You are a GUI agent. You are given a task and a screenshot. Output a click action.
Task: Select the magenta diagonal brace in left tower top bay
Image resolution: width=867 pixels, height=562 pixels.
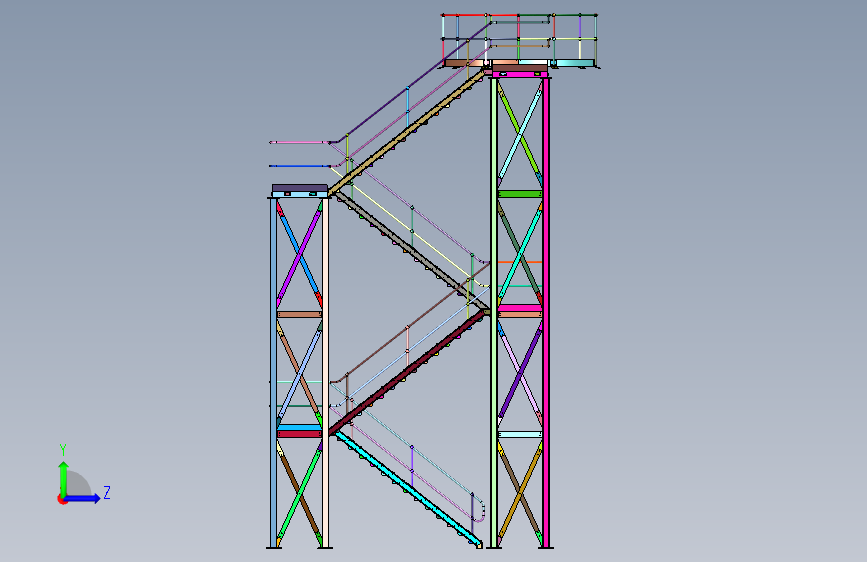click(299, 254)
